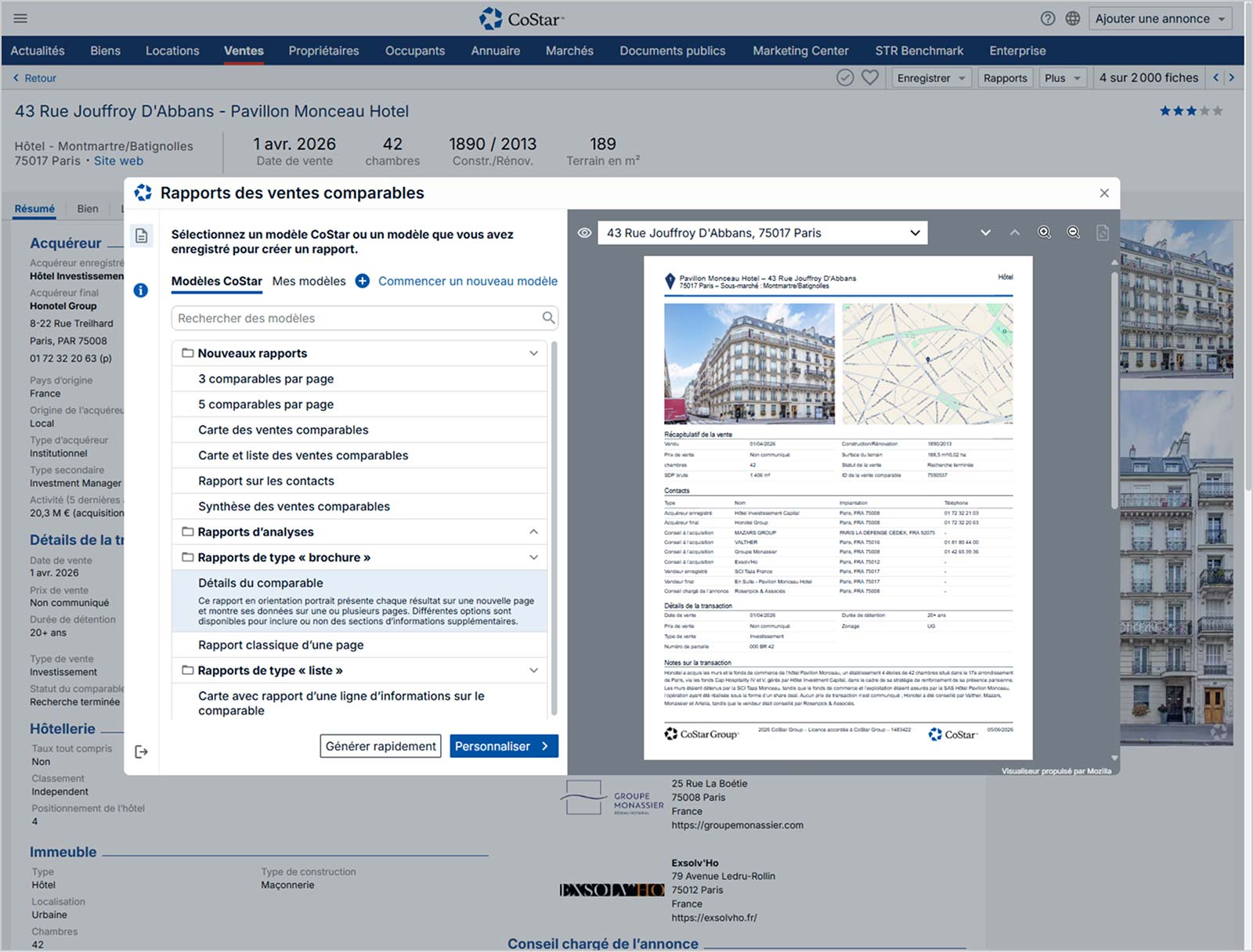Image resolution: width=1253 pixels, height=952 pixels.
Task: Click the Rapports de type liste folder icon
Action: click(x=188, y=670)
